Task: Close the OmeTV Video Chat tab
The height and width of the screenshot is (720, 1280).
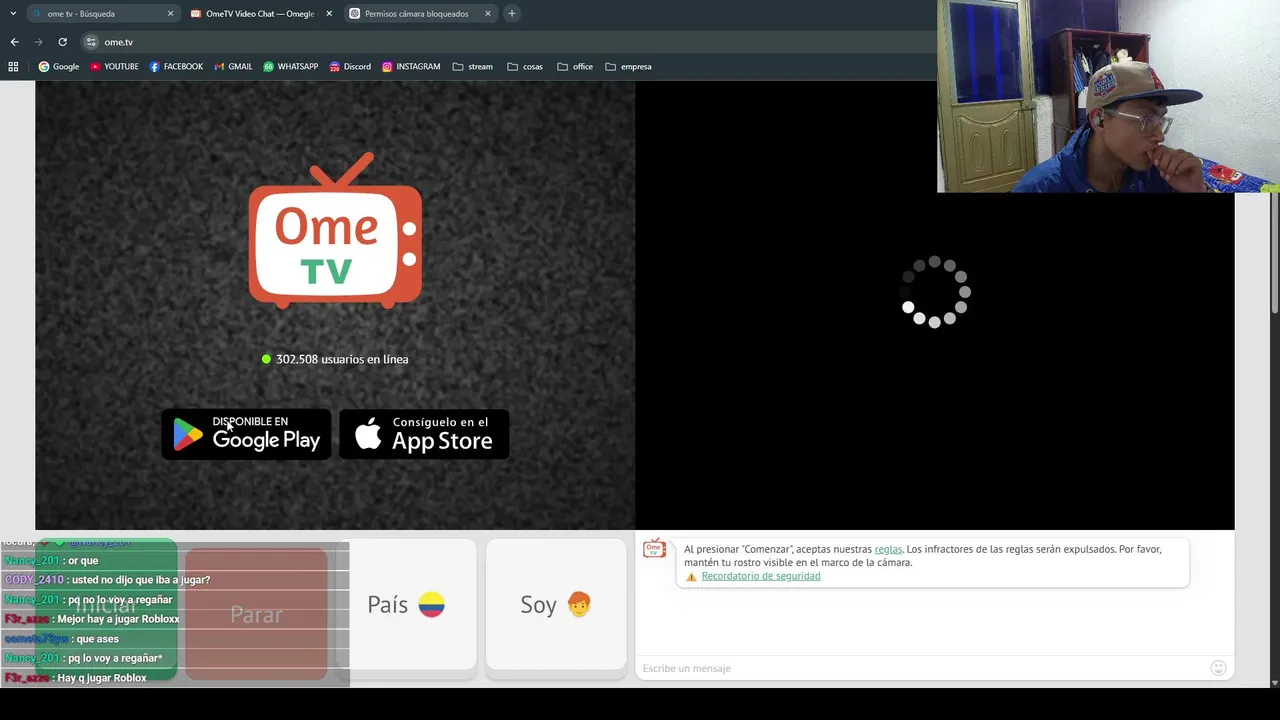Action: pos(329,14)
